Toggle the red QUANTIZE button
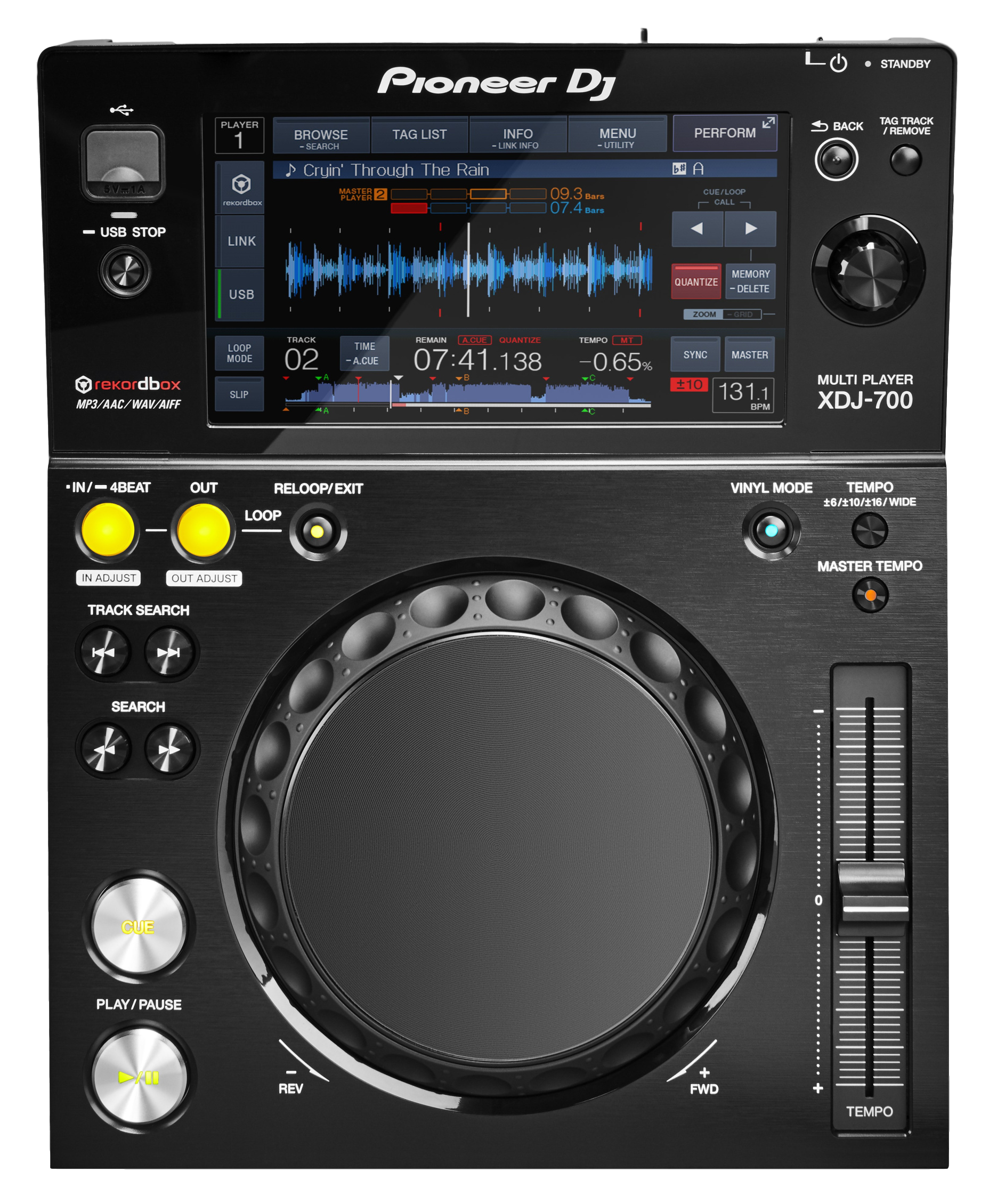Image resolution: width=989 pixels, height=1204 pixels. pyautogui.click(x=696, y=281)
